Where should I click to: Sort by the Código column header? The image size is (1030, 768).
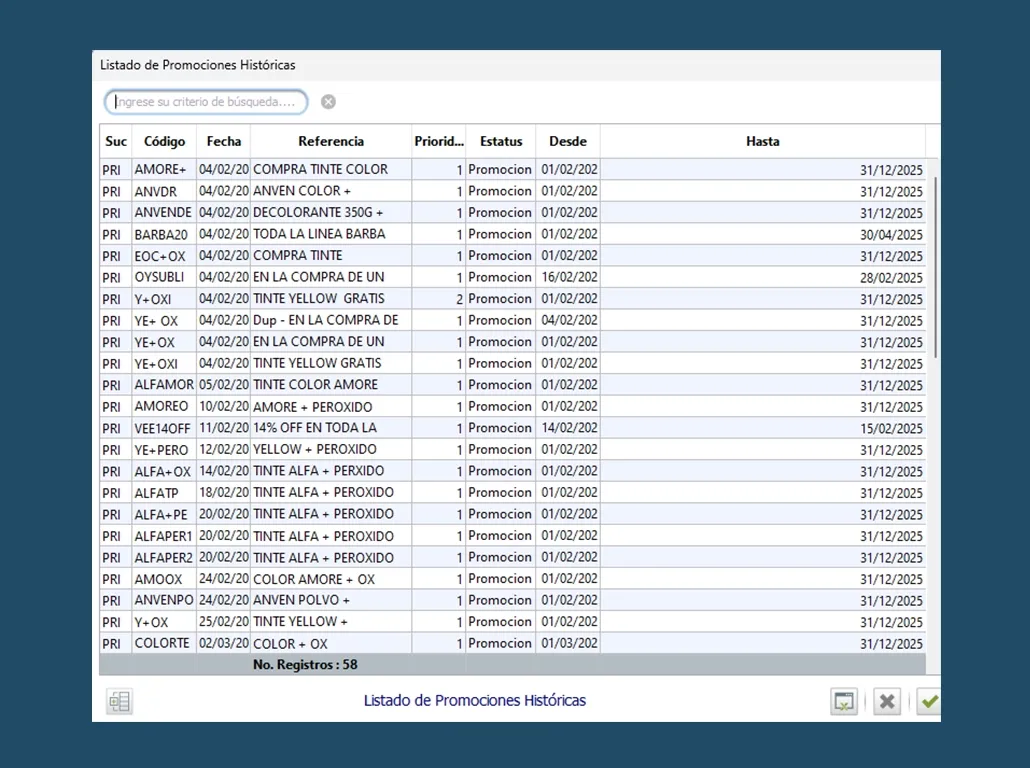[x=164, y=142]
